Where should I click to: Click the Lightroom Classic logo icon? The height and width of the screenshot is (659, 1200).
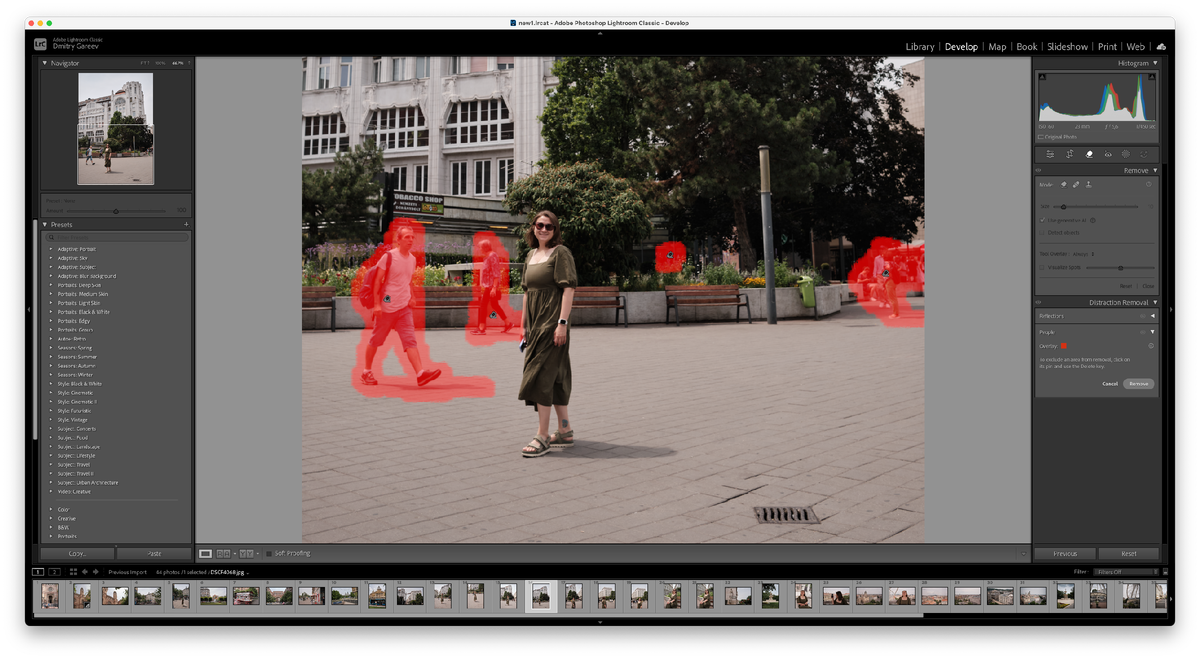click(x=40, y=44)
